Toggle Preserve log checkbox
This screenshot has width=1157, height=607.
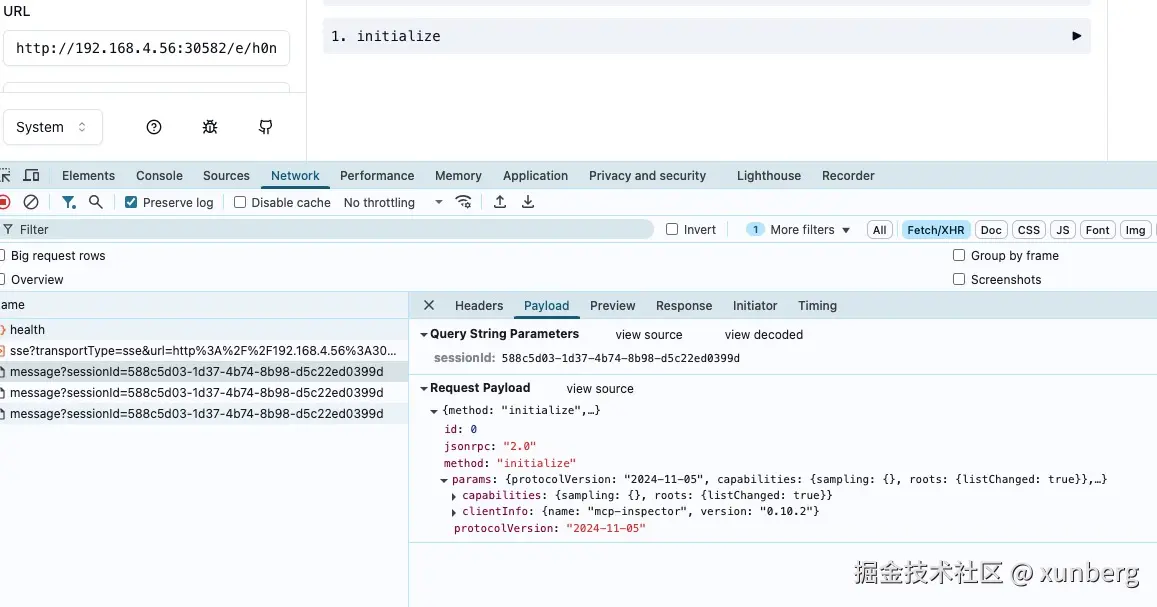131,202
